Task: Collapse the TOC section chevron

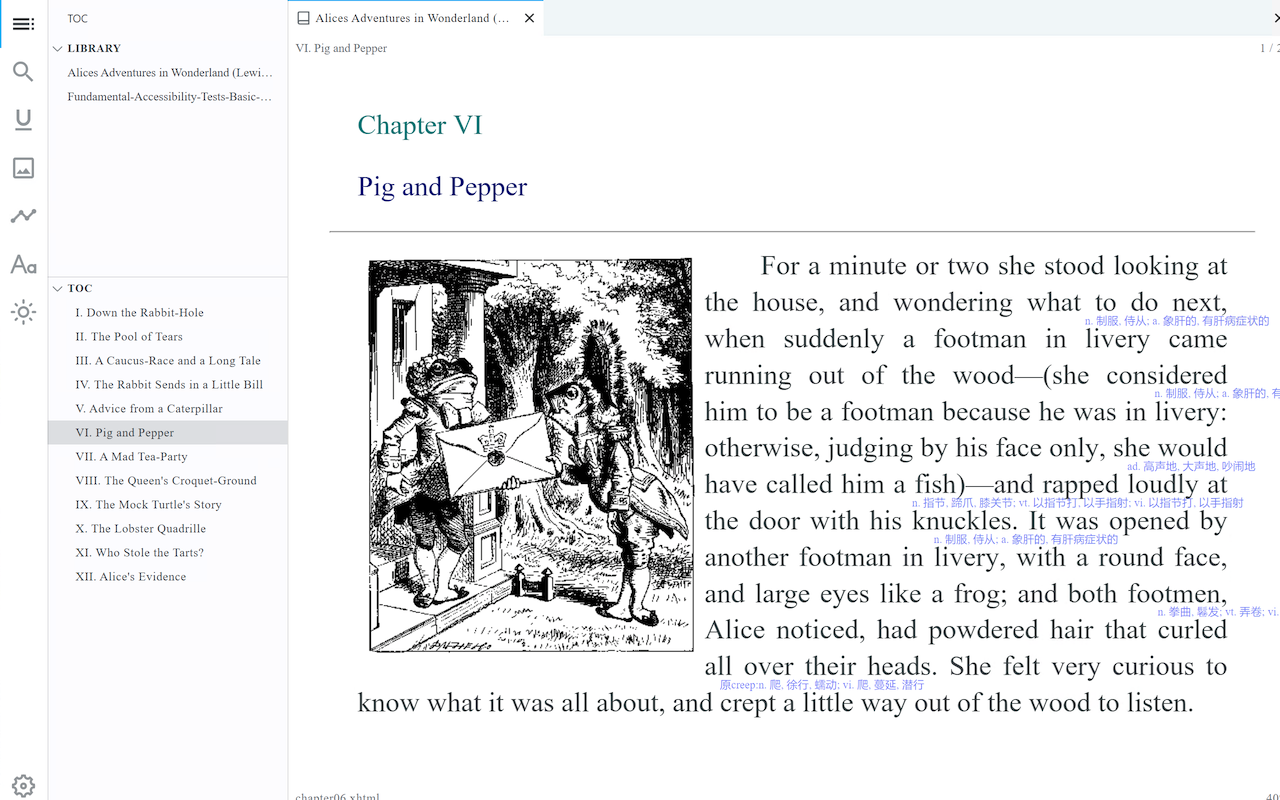Action: click(58, 288)
